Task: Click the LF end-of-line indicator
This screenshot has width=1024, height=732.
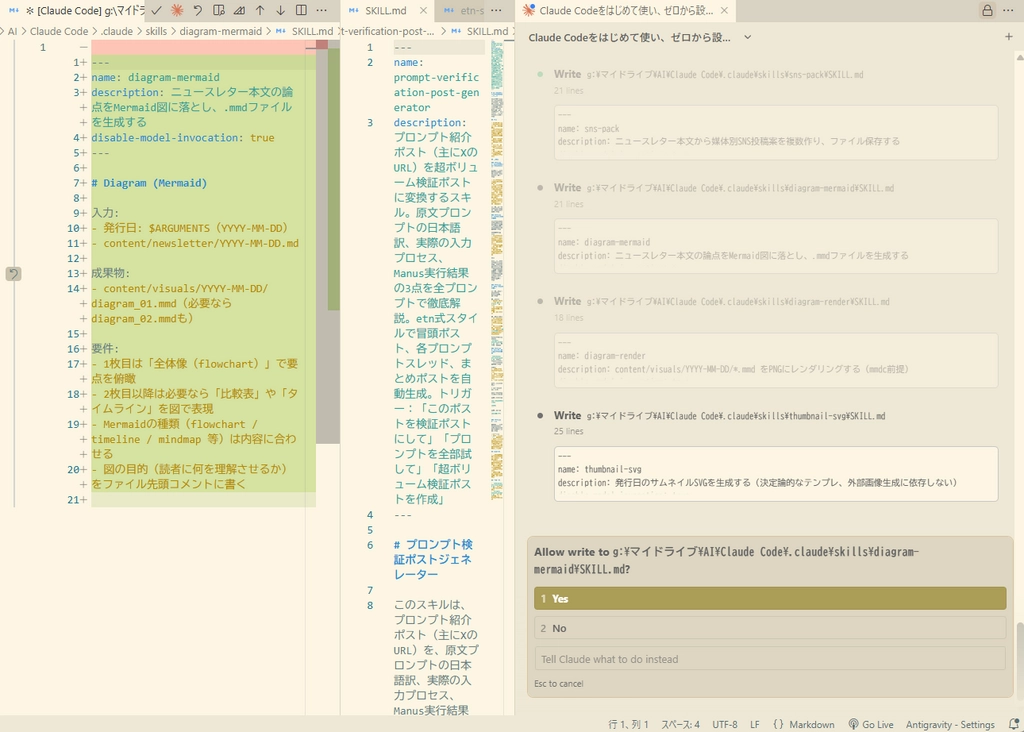Action: (755, 724)
